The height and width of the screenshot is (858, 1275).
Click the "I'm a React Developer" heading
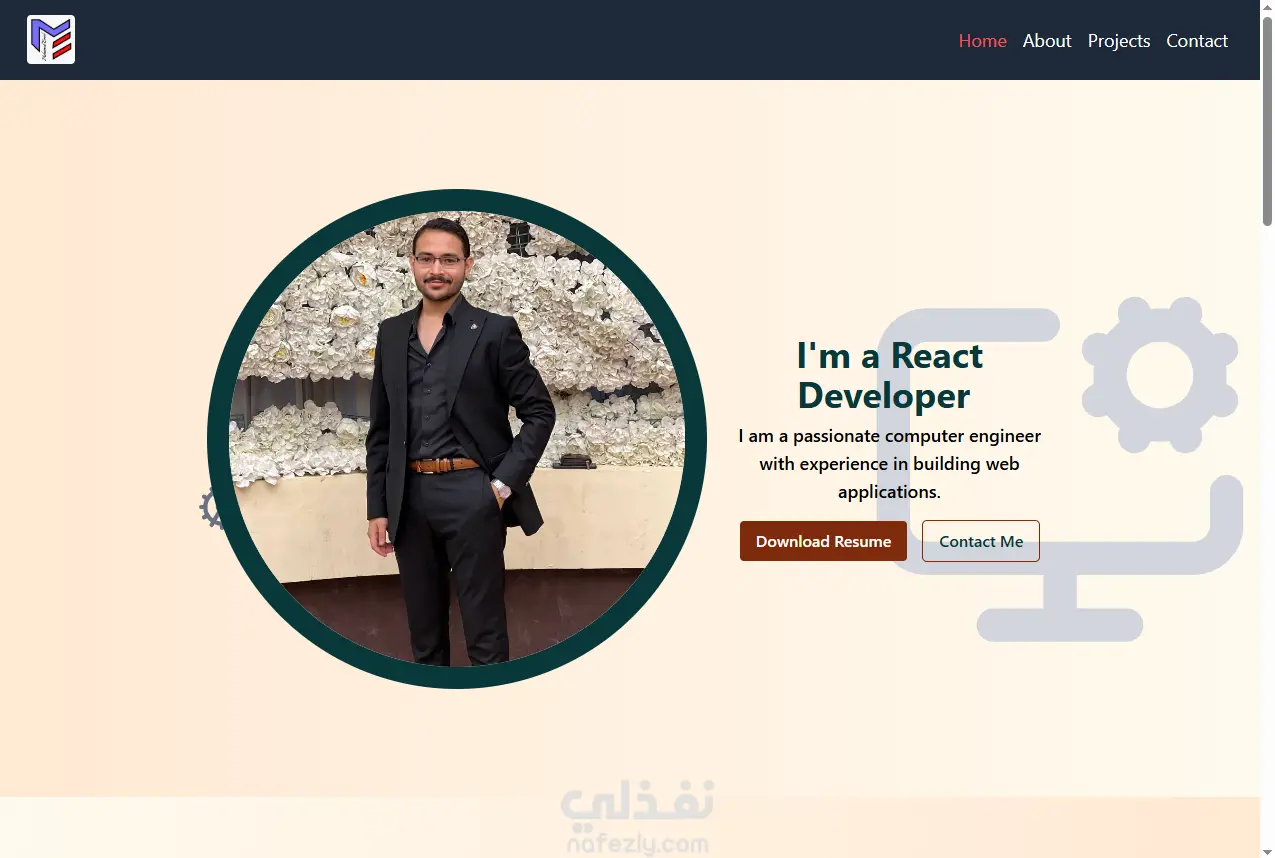click(889, 375)
